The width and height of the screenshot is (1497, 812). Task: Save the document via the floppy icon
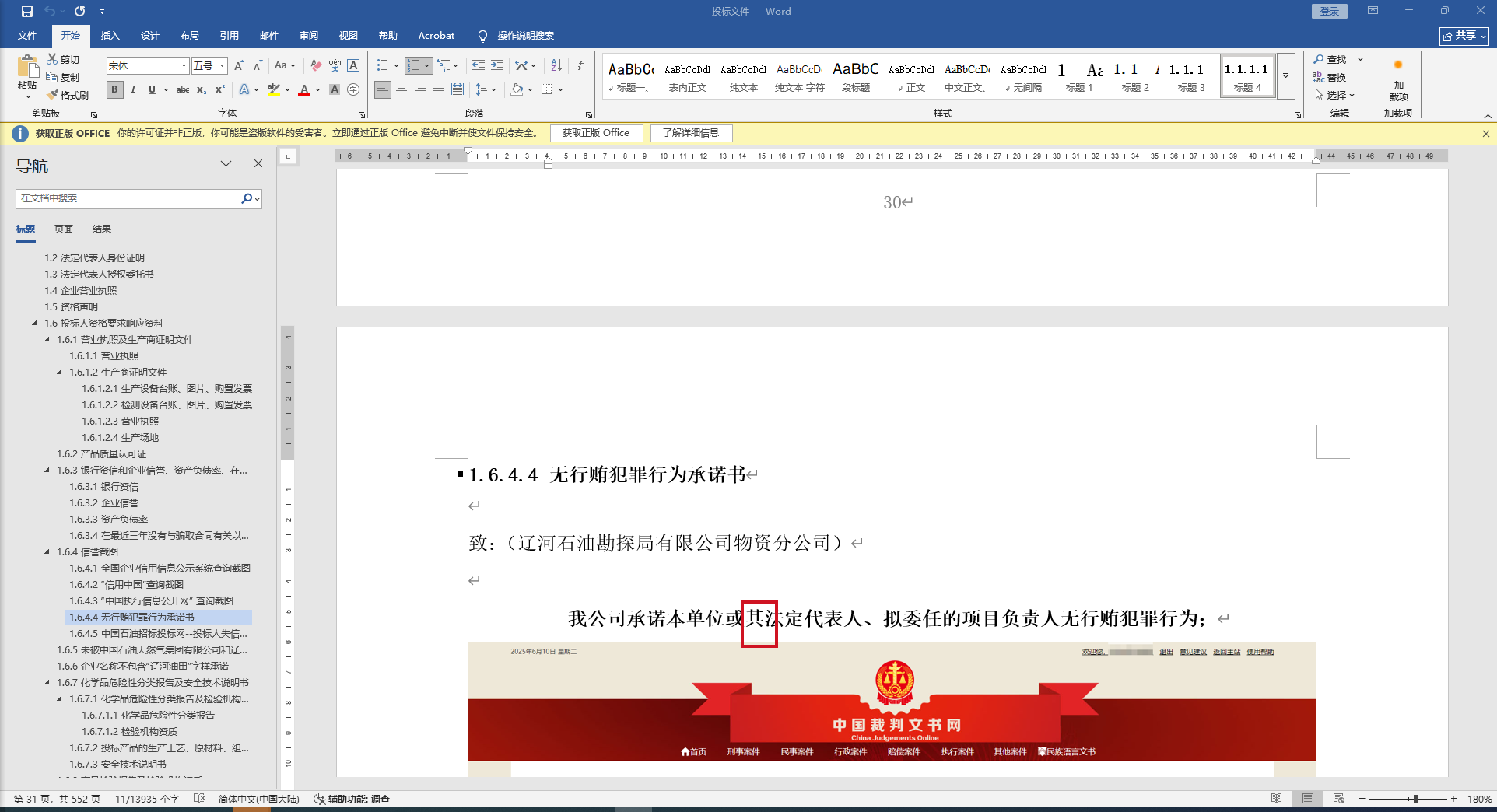pyautogui.click(x=27, y=12)
